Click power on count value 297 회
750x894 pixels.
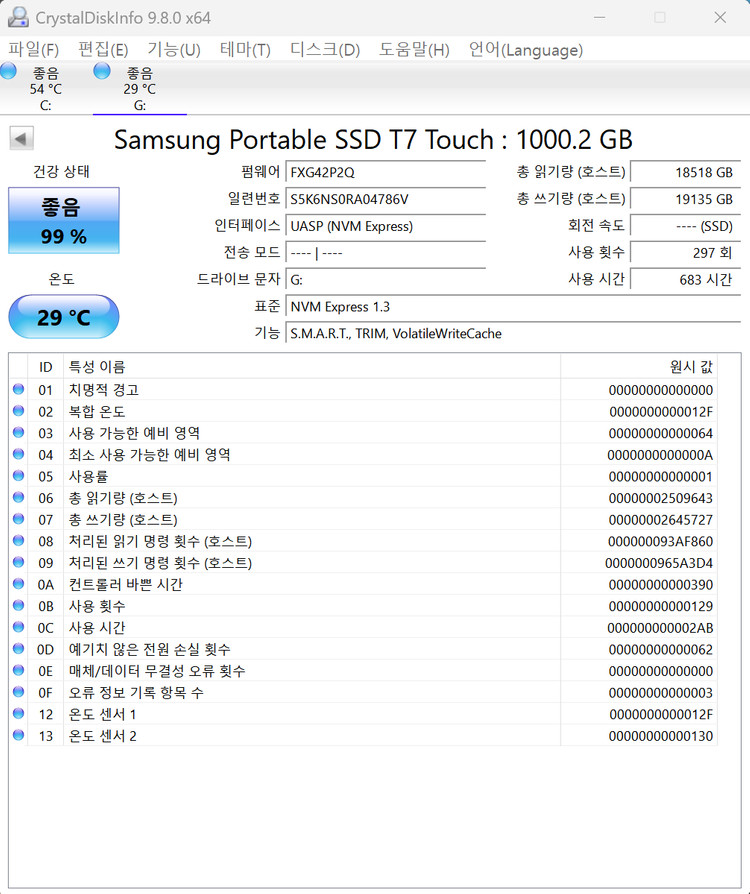pyautogui.click(x=685, y=253)
